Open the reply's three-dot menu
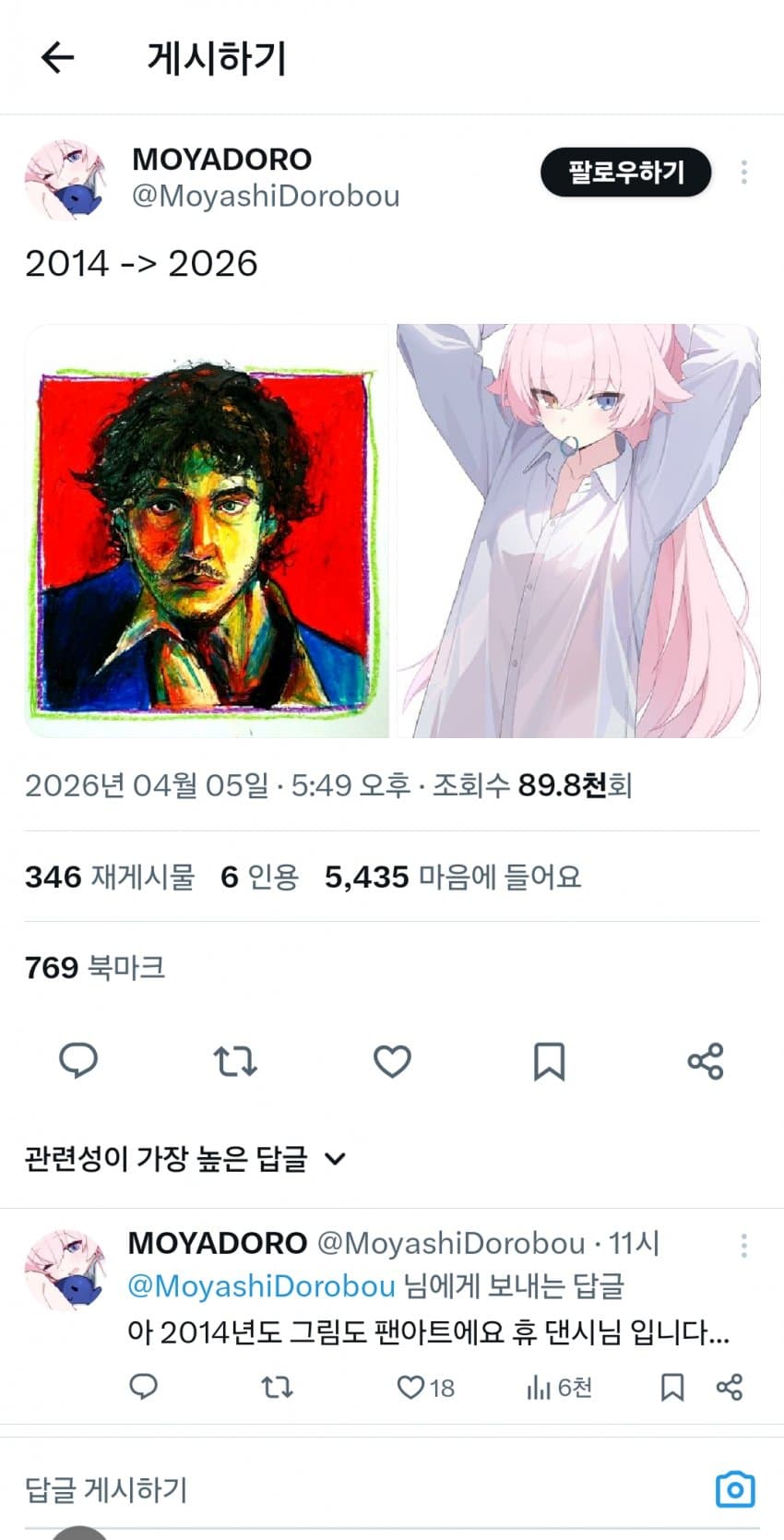Image resolution: width=784 pixels, height=1540 pixels. coord(743,1246)
